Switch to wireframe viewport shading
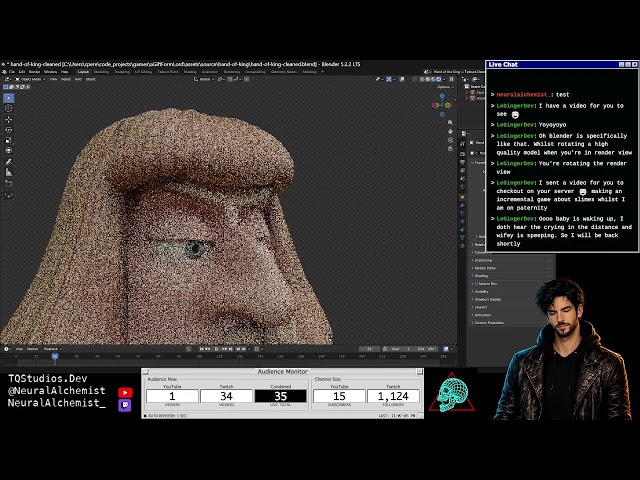 (422, 79)
